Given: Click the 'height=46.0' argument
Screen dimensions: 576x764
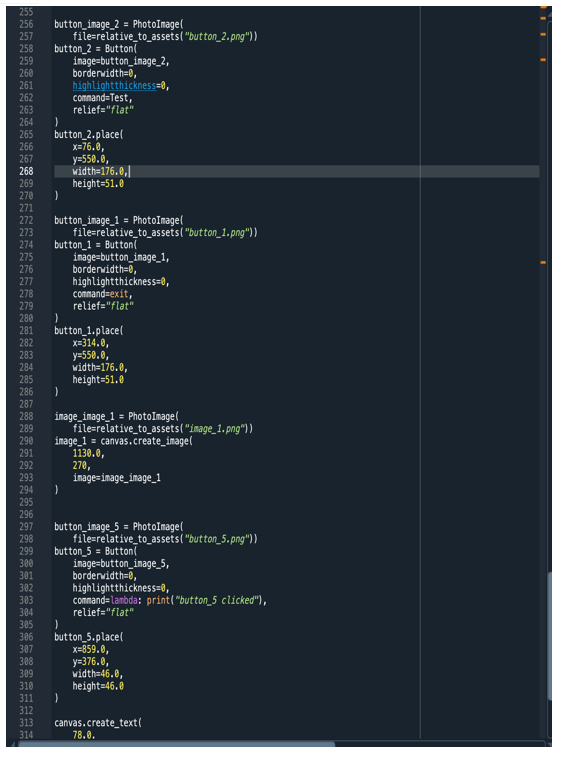Looking at the screenshot, I should click(98, 686).
